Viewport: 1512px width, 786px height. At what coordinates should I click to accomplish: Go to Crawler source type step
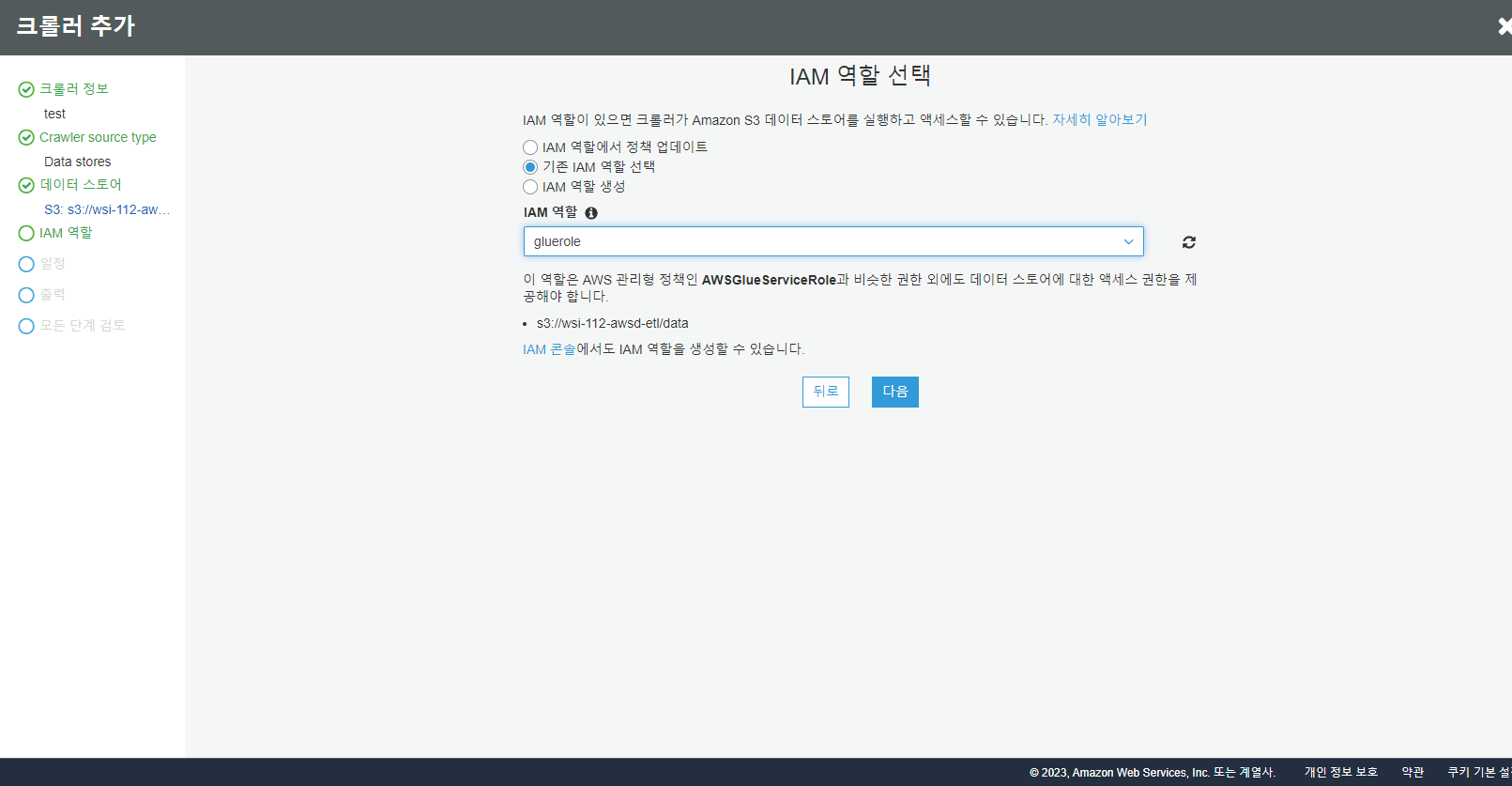[x=98, y=137]
